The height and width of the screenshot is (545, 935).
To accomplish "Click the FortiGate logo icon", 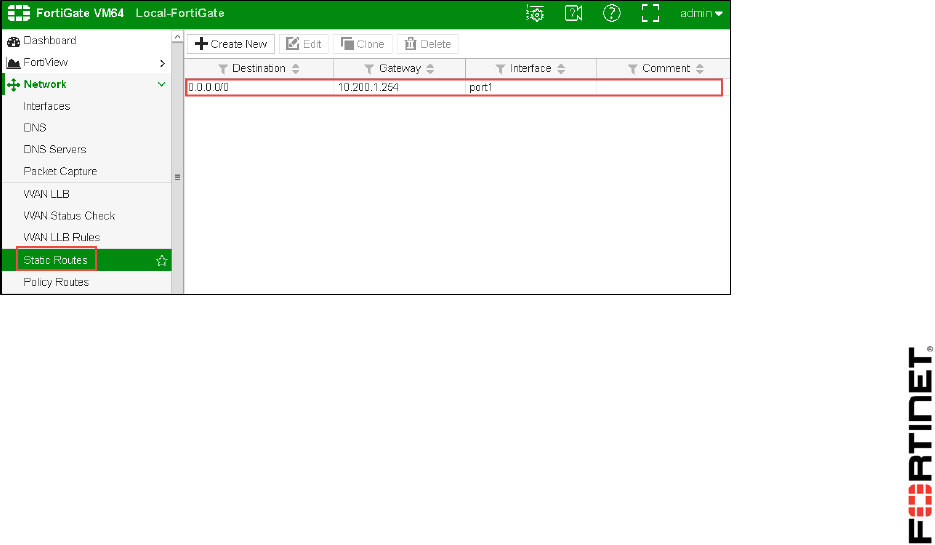I will (19, 13).
